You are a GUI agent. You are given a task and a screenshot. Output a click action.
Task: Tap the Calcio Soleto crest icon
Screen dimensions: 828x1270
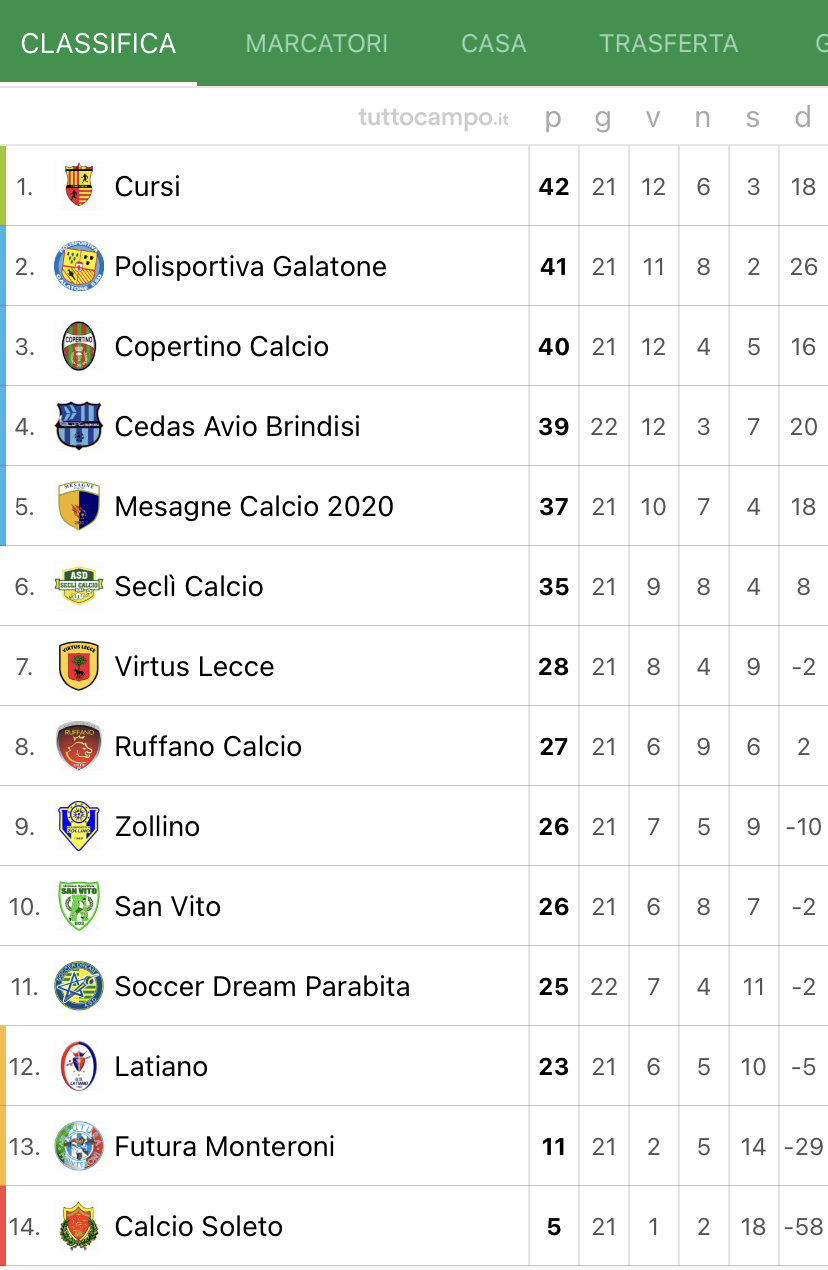(x=79, y=1226)
